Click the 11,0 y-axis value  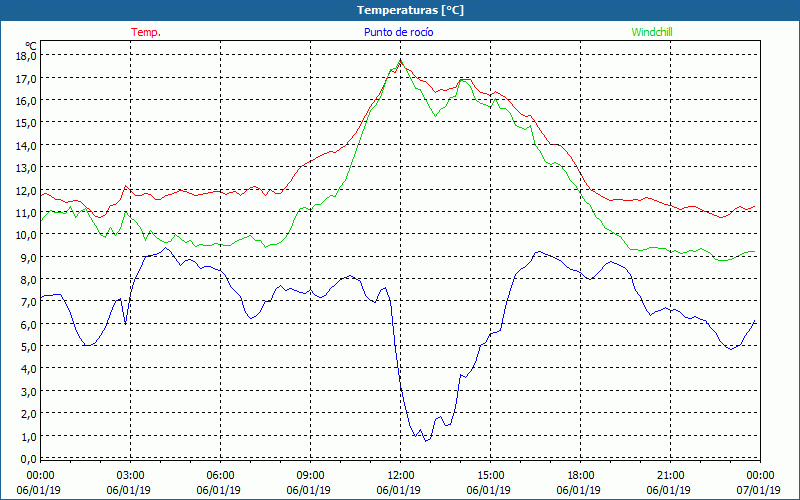pyautogui.click(x=26, y=213)
